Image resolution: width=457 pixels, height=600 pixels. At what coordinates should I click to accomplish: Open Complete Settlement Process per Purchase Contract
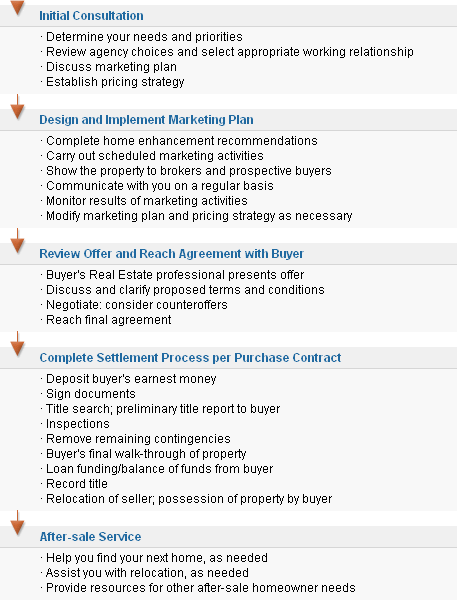pyautogui.click(x=190, y=358)
